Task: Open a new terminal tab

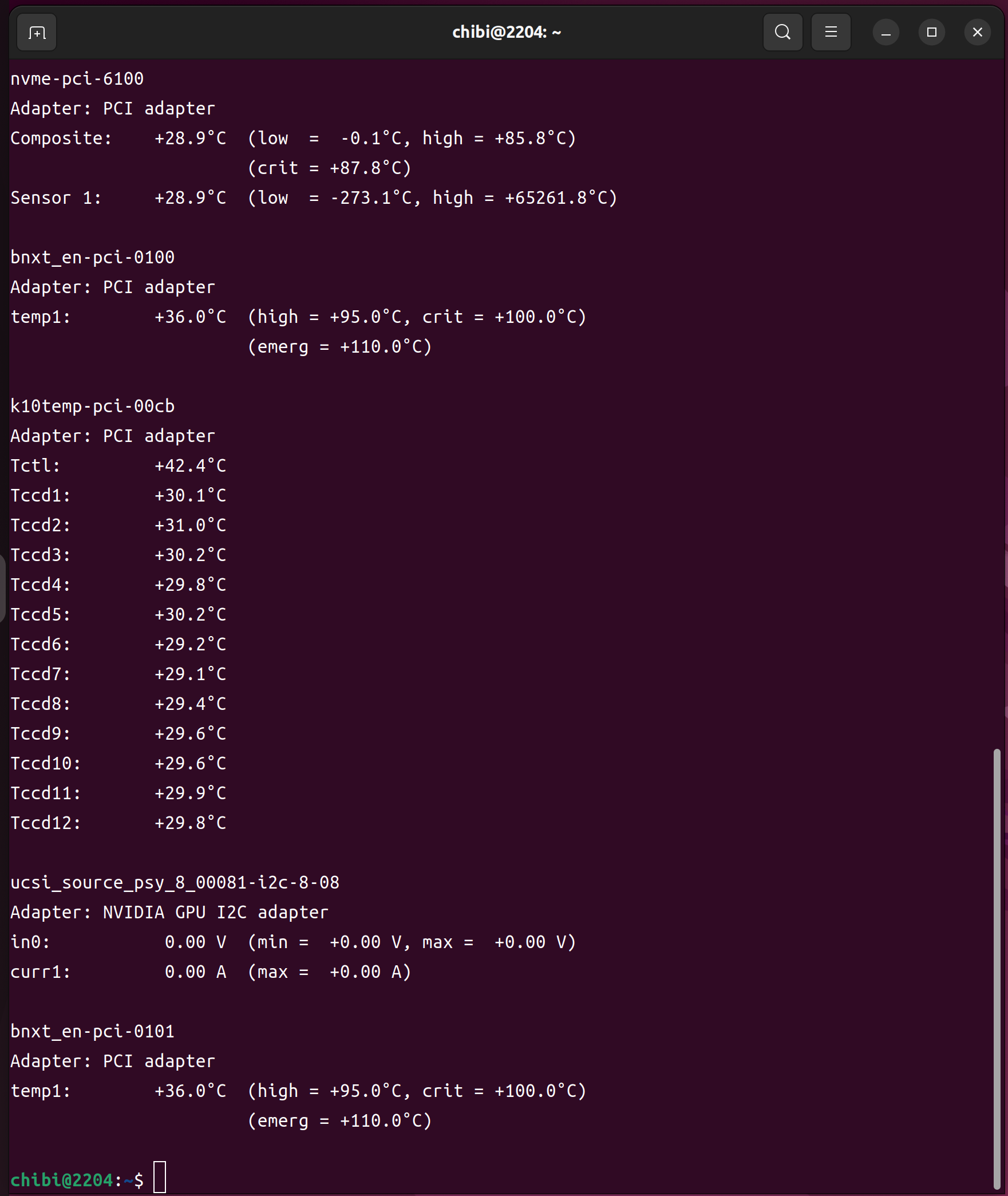Action: pos(37,33)
